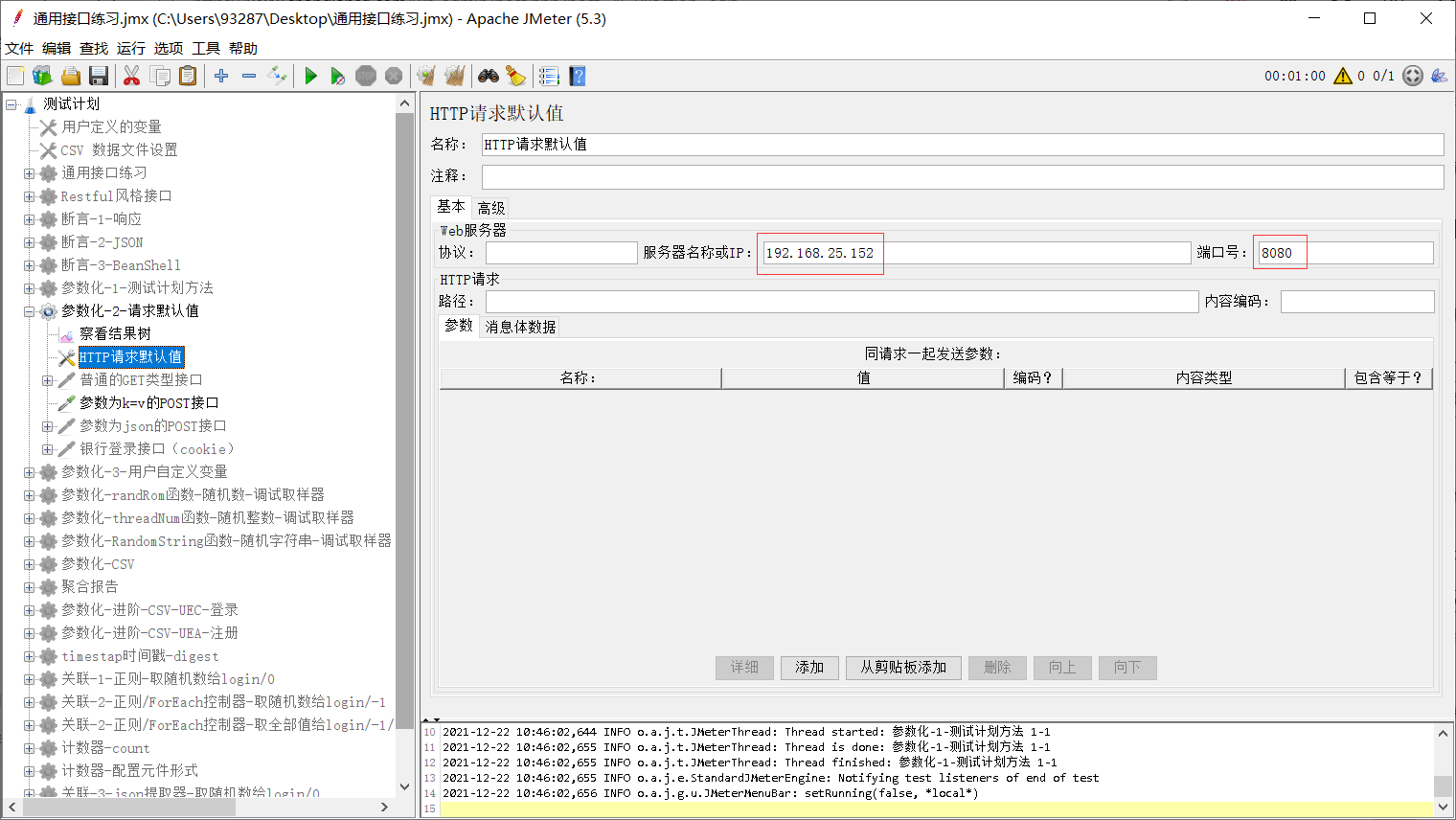Image resolution: width=1456 pixels, height=820 pixels.
Task: Paste using the clipboard toolbar icon
Action: pos(188,76)
